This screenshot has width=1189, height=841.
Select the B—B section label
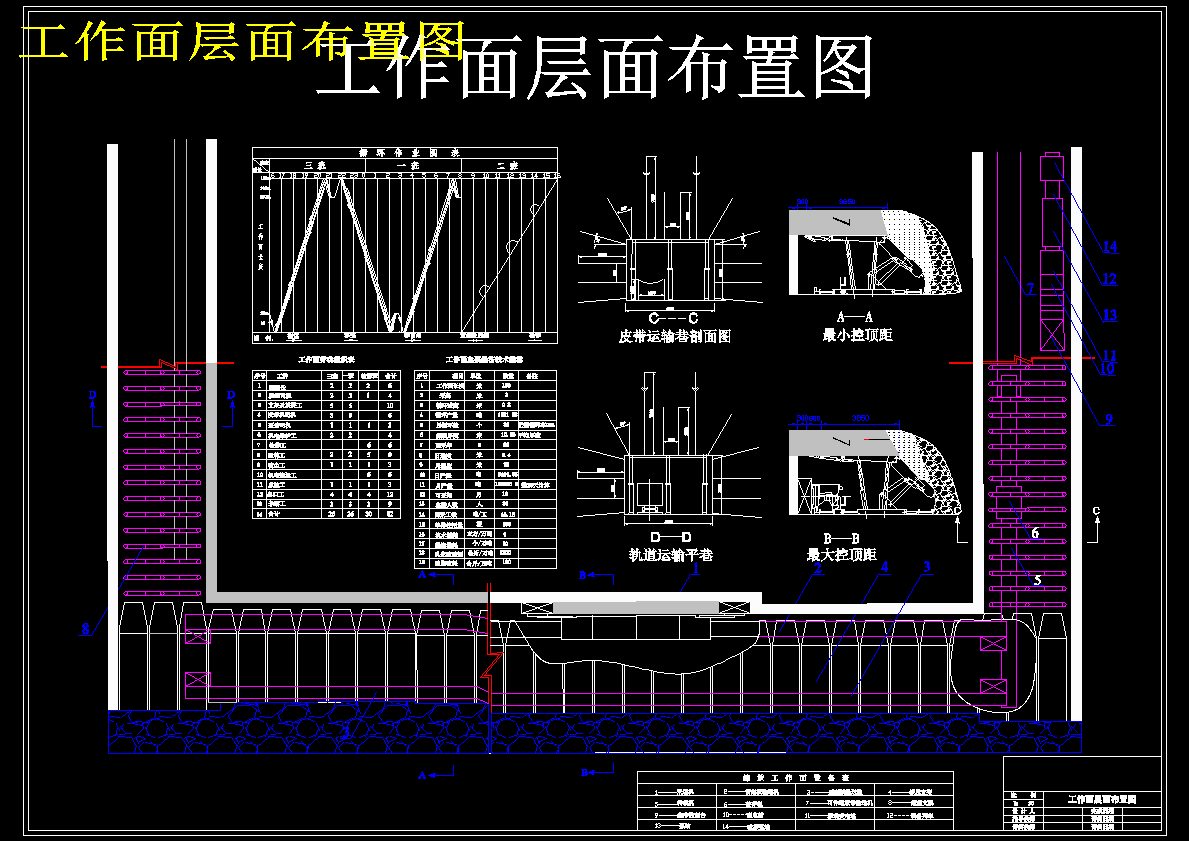pyautogui.click(x=841, y=538)
